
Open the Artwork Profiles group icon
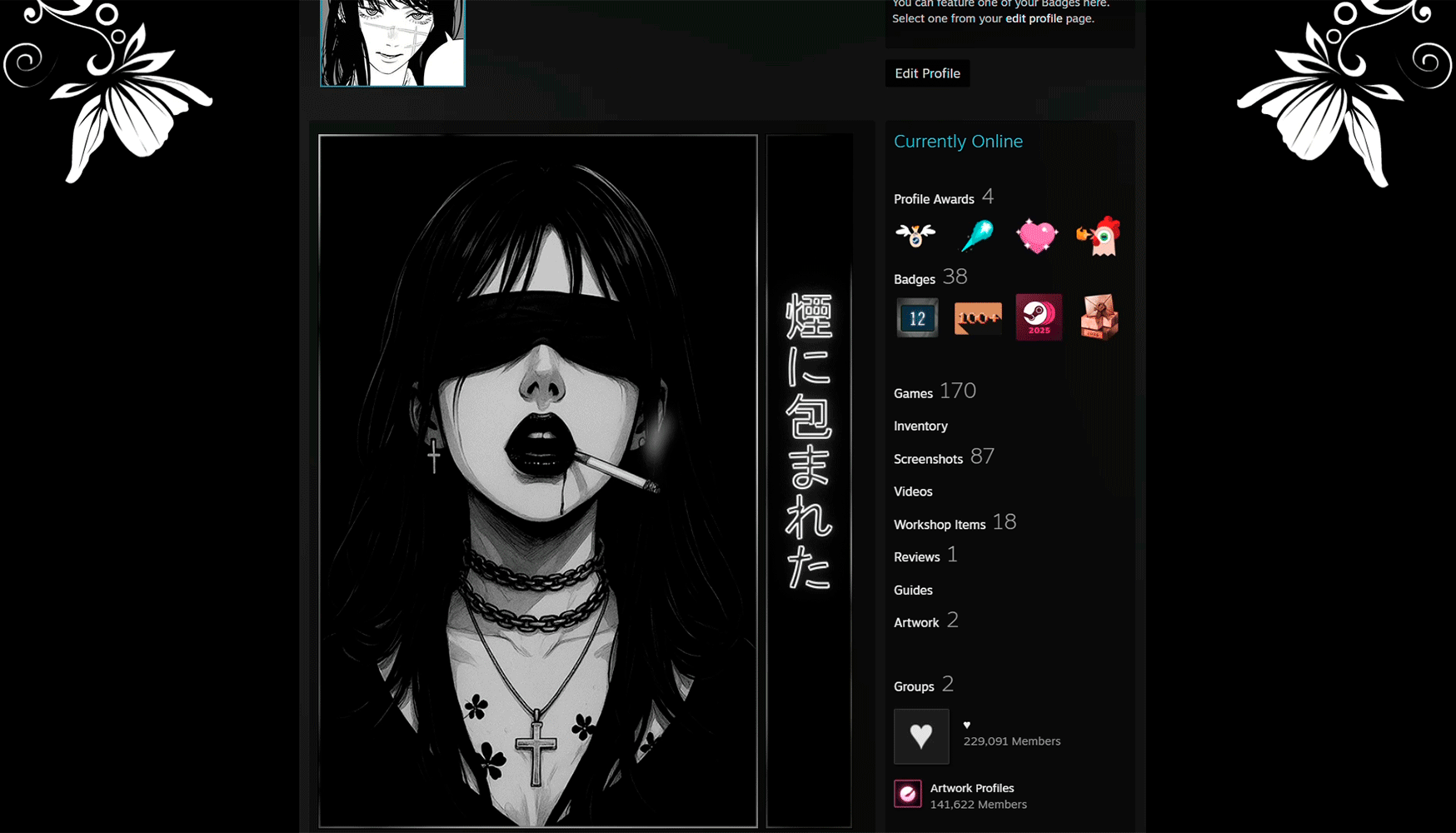(x=908, y=795)
